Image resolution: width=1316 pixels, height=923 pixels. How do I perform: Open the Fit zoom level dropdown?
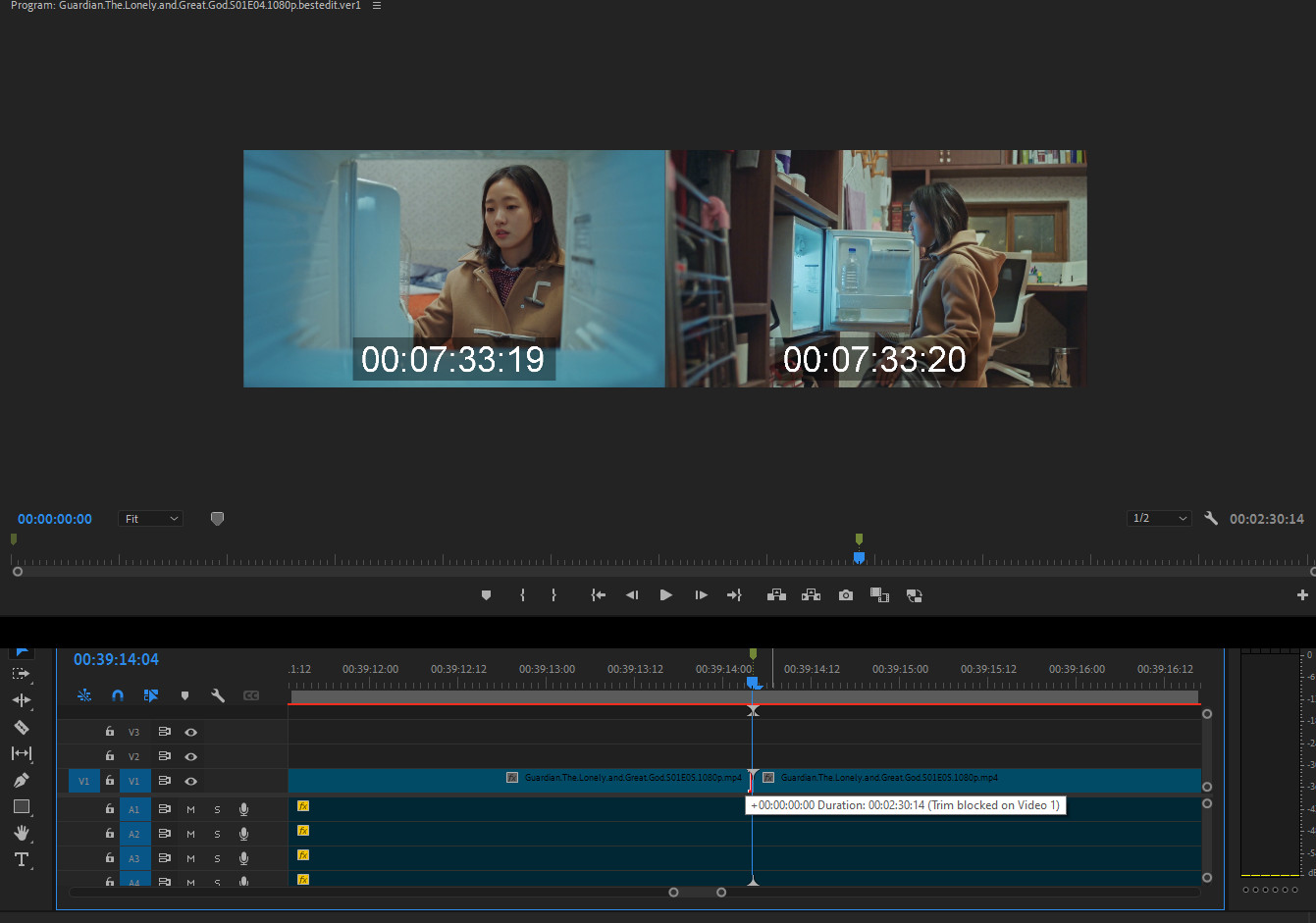click(151, 519)
